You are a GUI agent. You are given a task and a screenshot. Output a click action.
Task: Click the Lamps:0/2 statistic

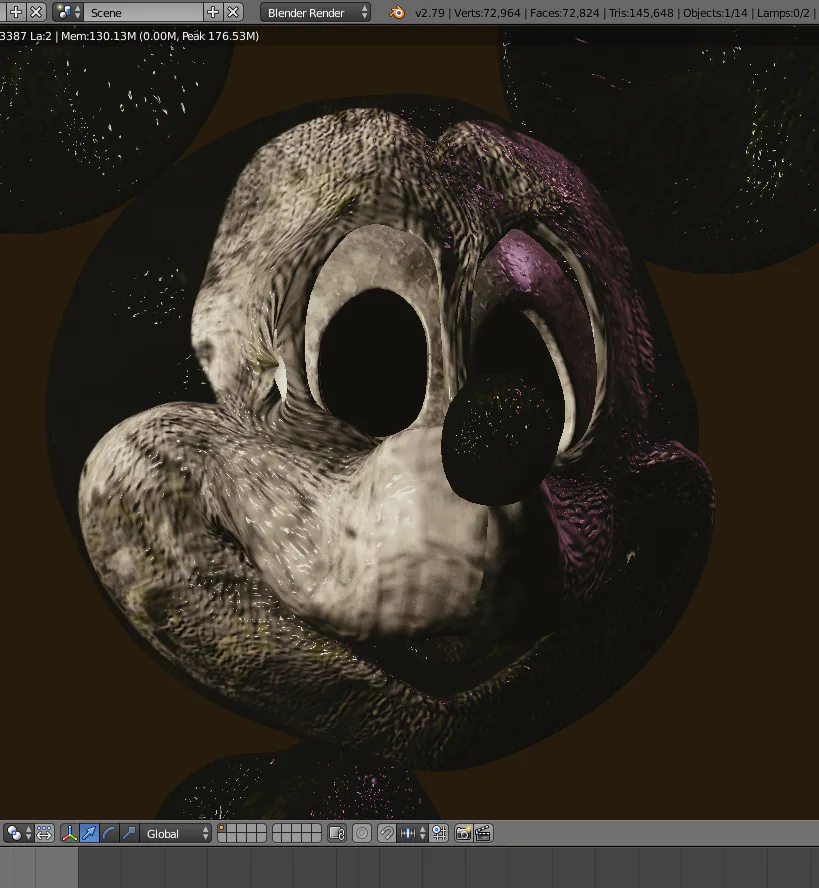(x=783, y=12)
